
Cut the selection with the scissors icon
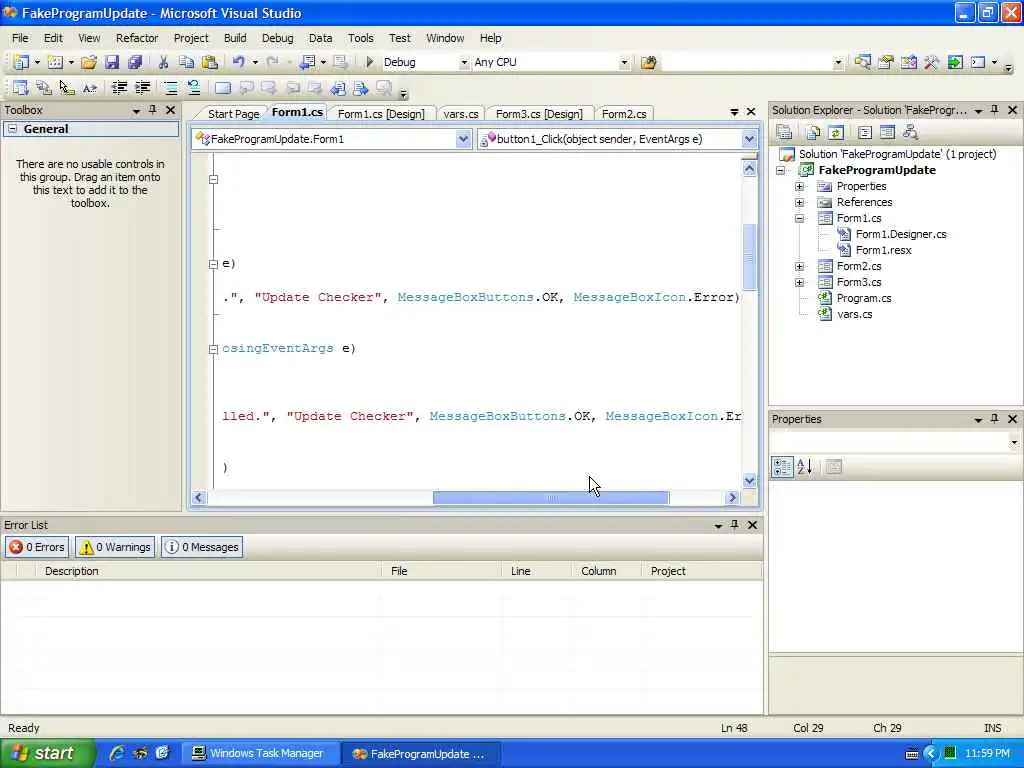click(163, 62)
